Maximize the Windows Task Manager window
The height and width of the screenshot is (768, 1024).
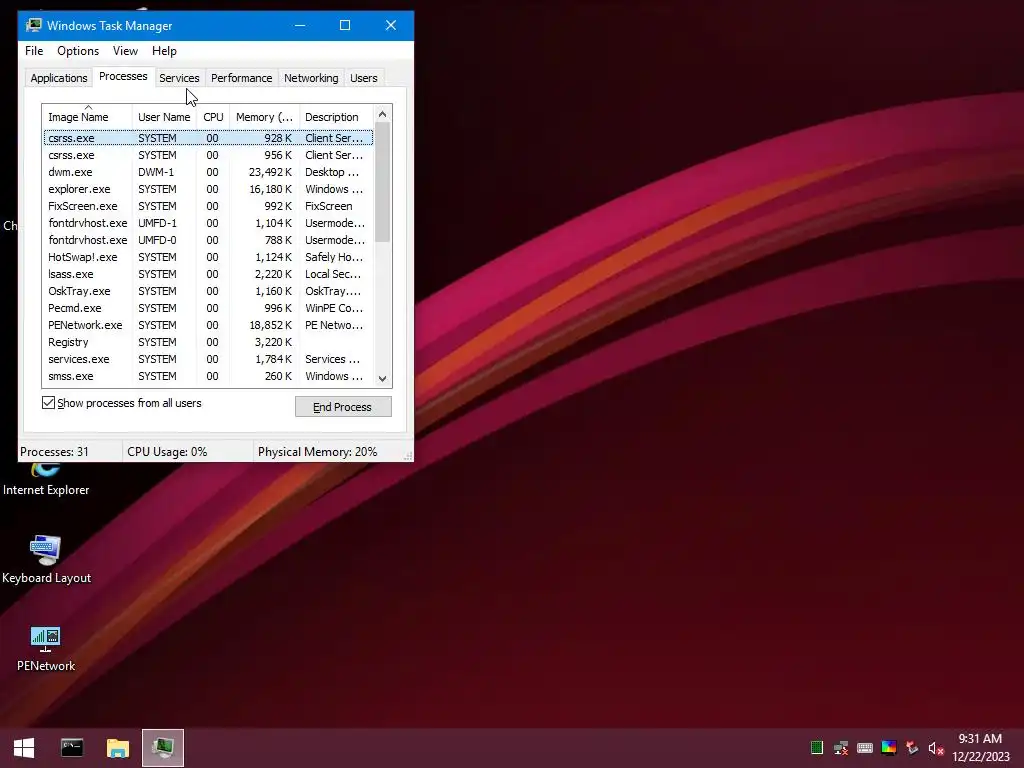(x=345, y=25)
